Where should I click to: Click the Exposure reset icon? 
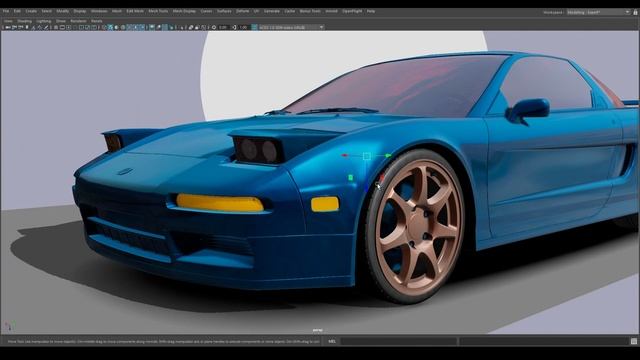pyautogui.click(x=214, y=27)
